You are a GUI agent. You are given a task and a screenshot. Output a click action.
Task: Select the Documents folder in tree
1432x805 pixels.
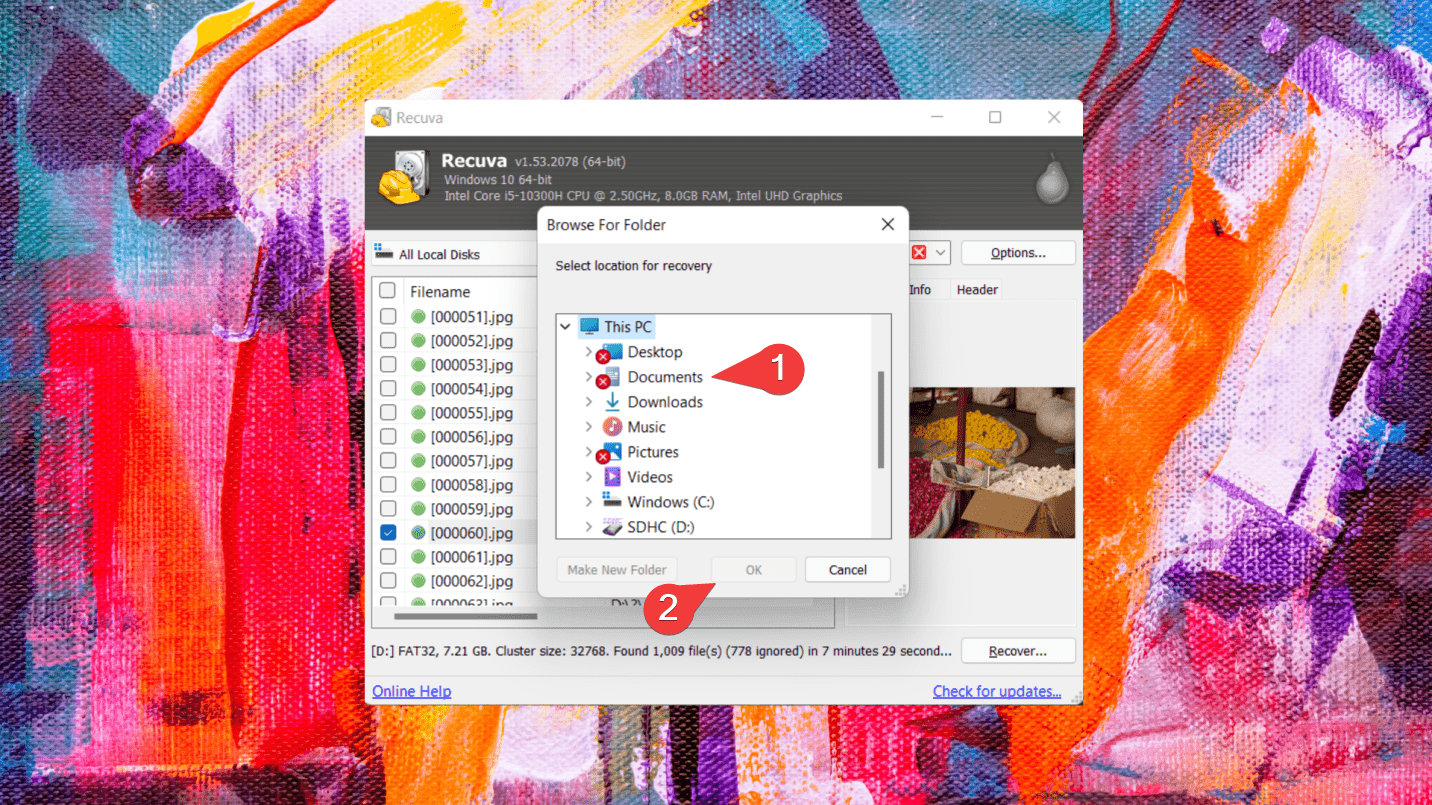(665, 377)
